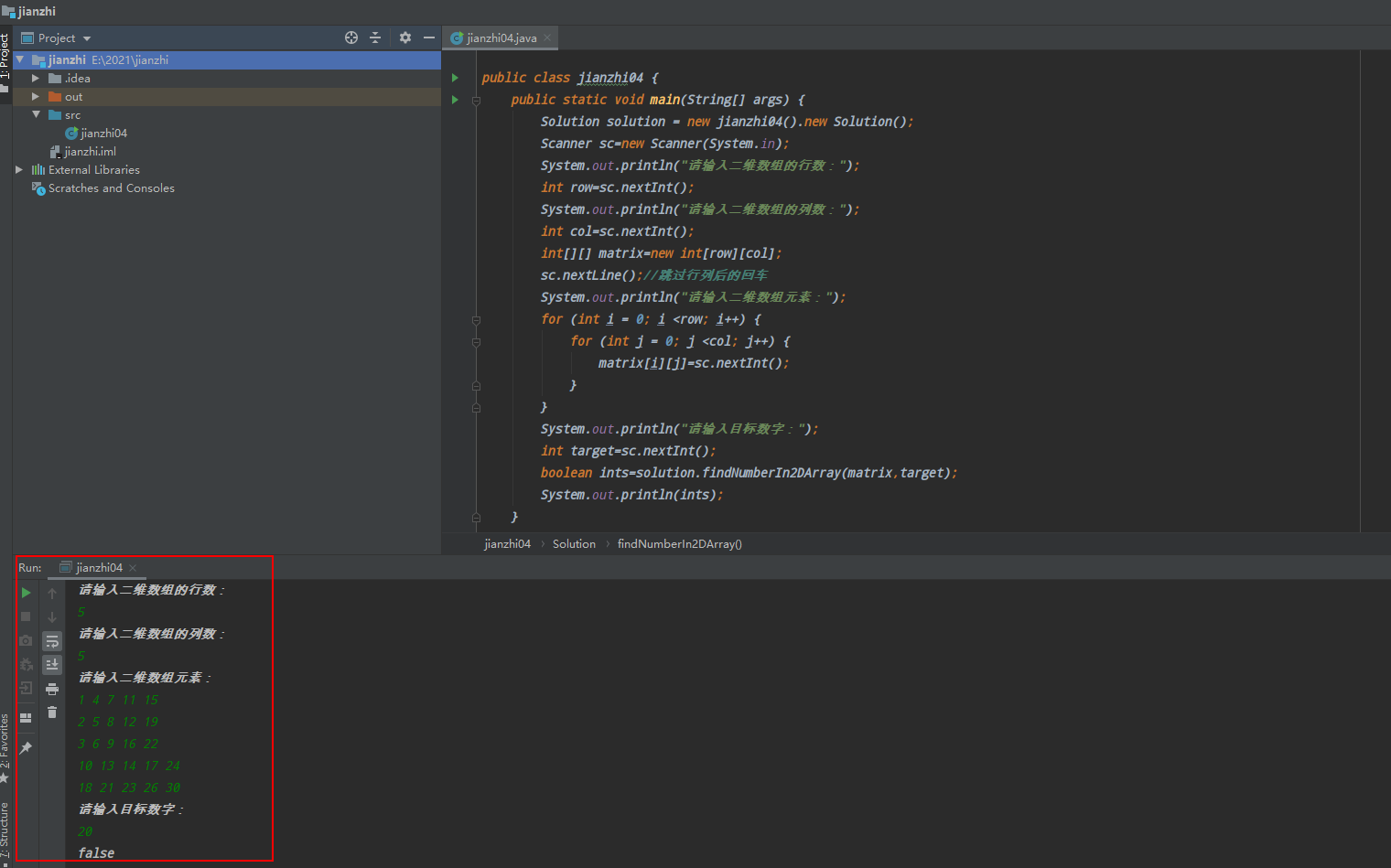Click the External Libraries bars icon
Viewport: 1391px width, 868px height.
pos(38,169)
